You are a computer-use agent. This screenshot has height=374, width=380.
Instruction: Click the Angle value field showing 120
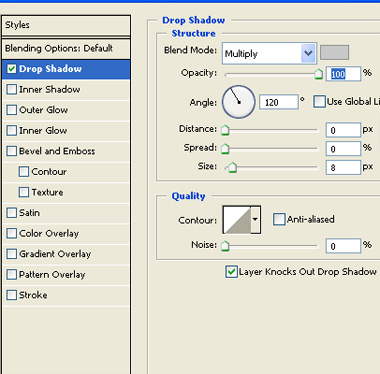tap(279, 102)
